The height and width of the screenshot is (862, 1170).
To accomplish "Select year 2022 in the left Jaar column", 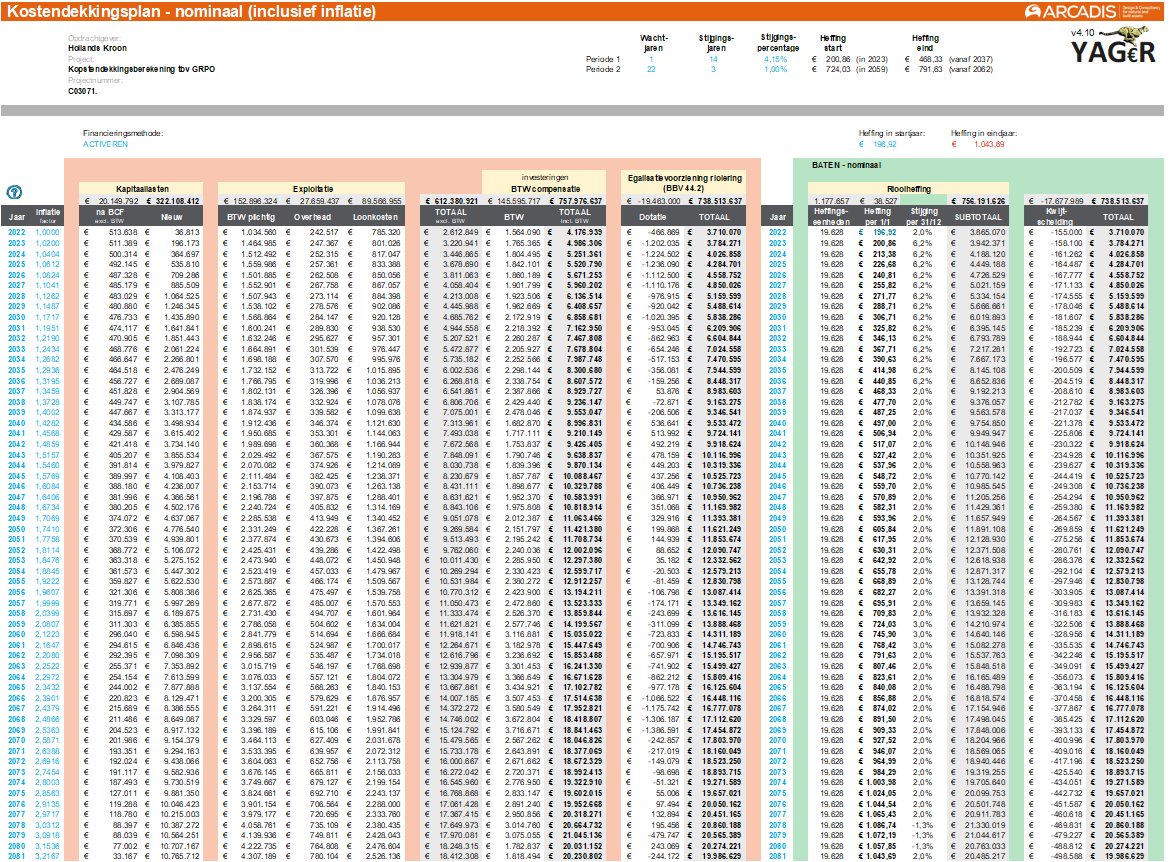I will click(18, 232).
